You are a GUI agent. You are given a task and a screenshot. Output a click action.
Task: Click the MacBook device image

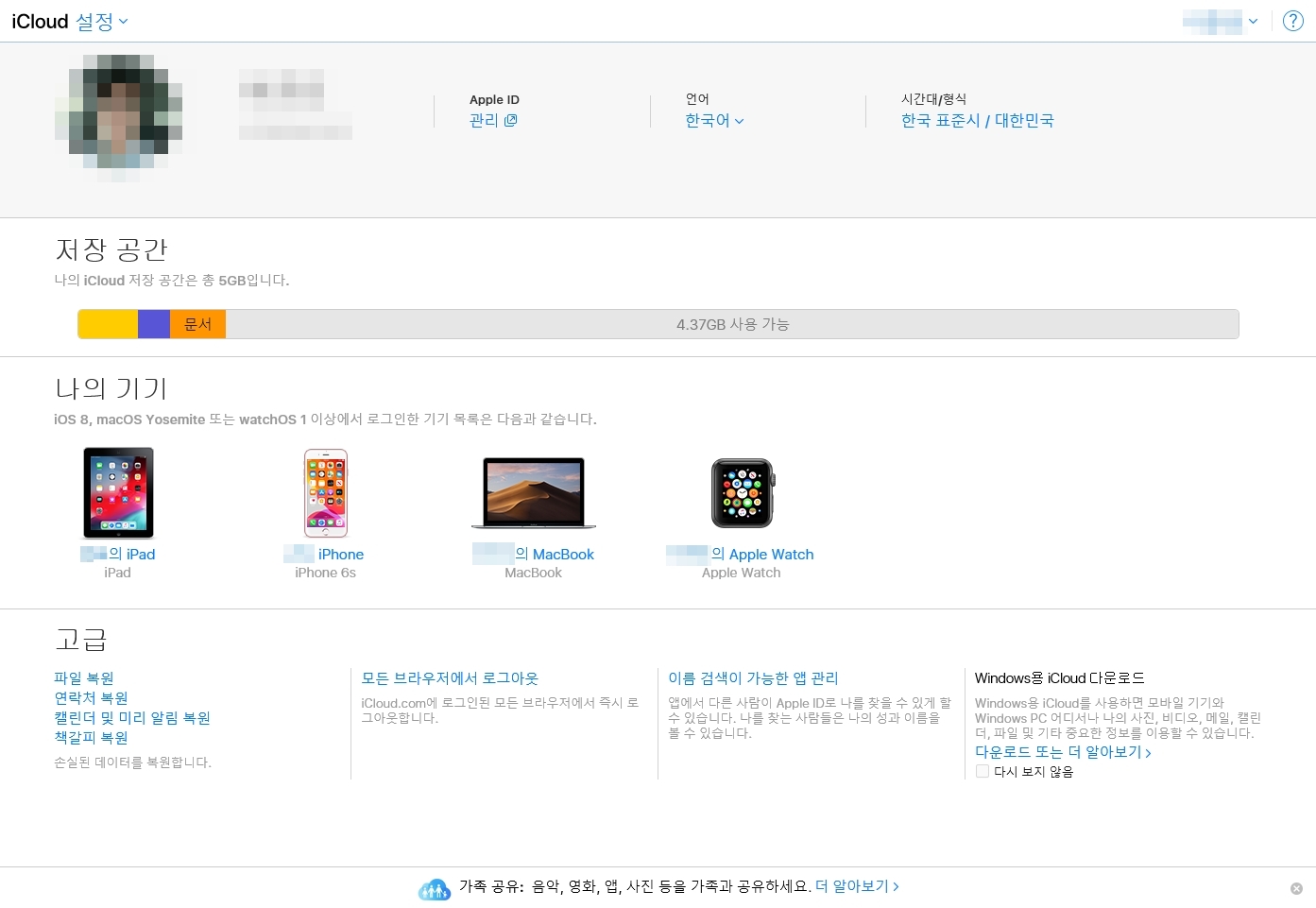pyautogui.click(x=534, y=493)
